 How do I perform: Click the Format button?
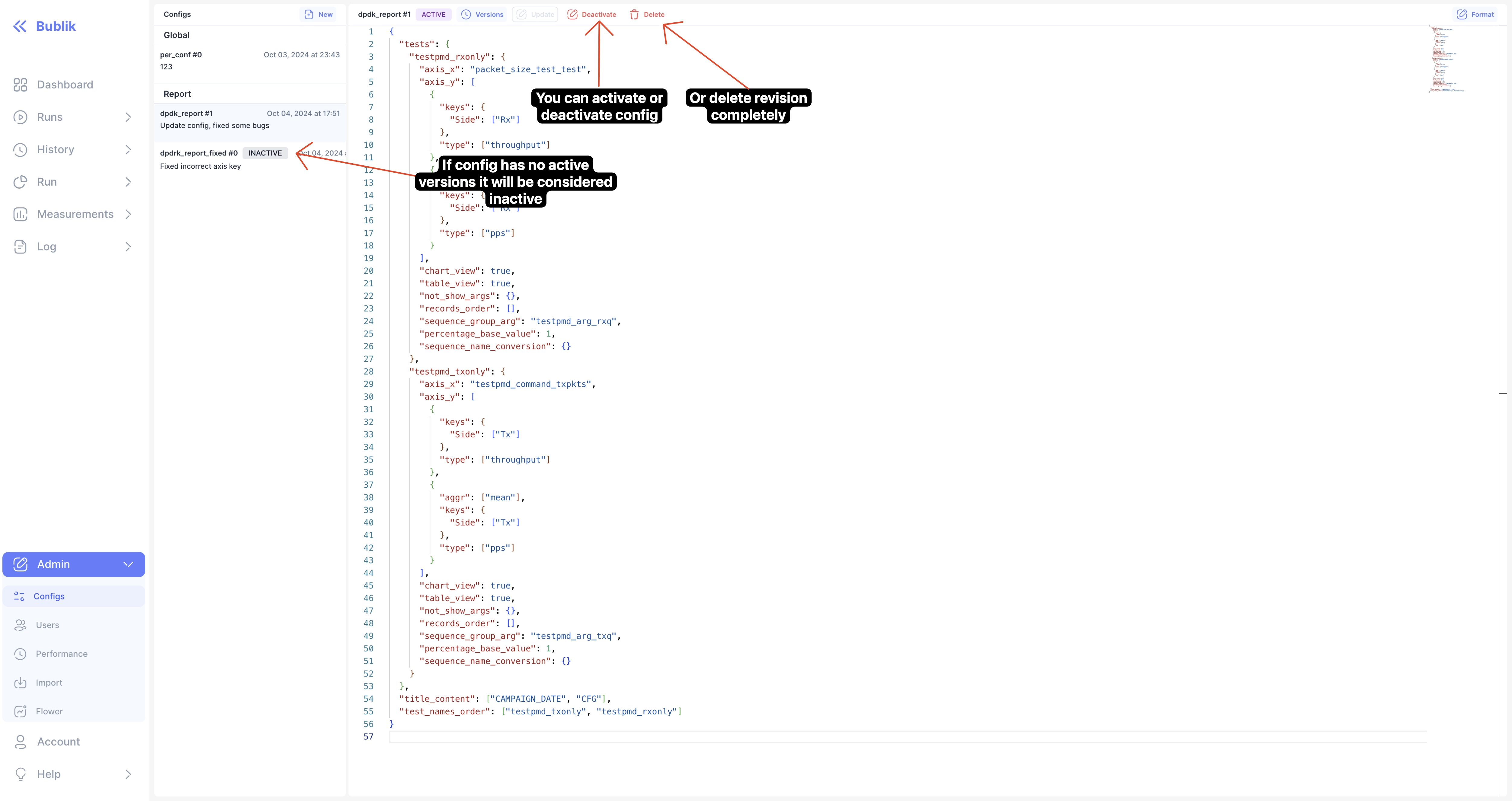tap(1475, 14)
